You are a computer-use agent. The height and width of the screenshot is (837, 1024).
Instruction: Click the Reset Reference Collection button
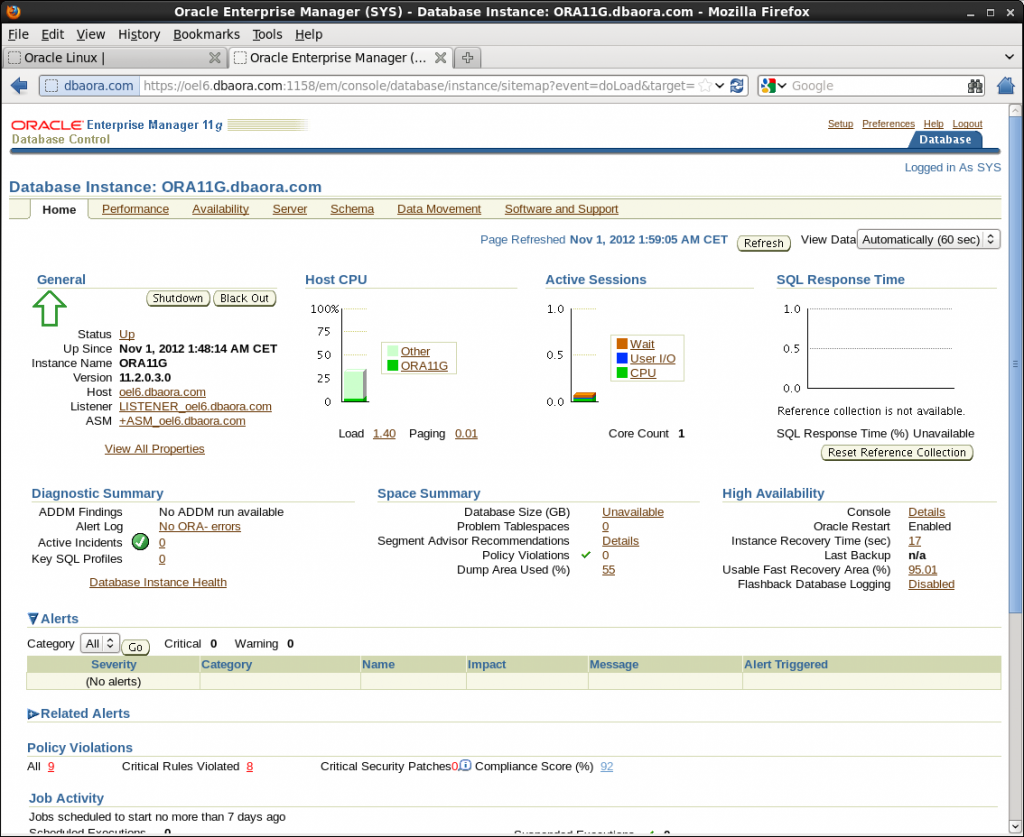point(896,452)
